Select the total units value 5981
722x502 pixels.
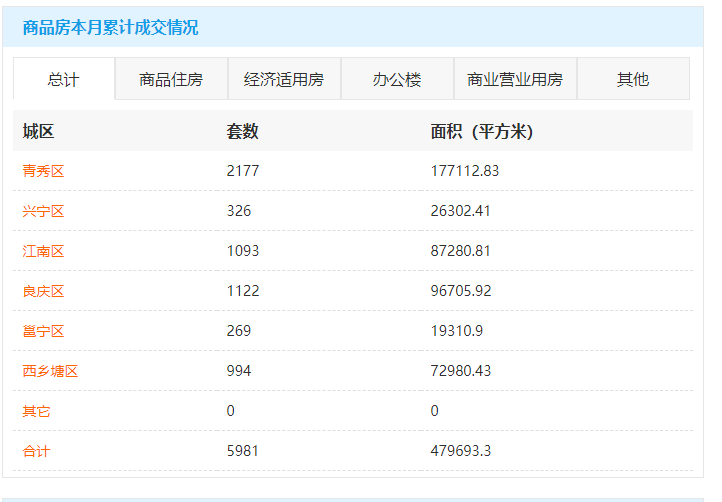[x=243, y=451]
